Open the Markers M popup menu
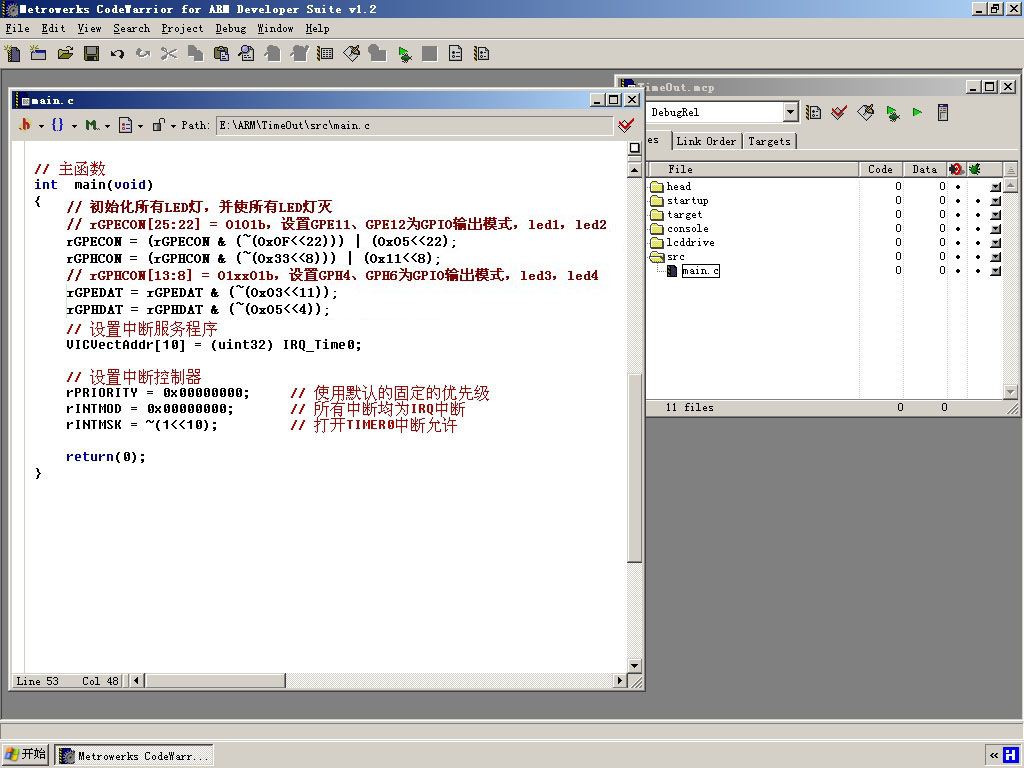The image size is (1024, 768). coord(97,125)
